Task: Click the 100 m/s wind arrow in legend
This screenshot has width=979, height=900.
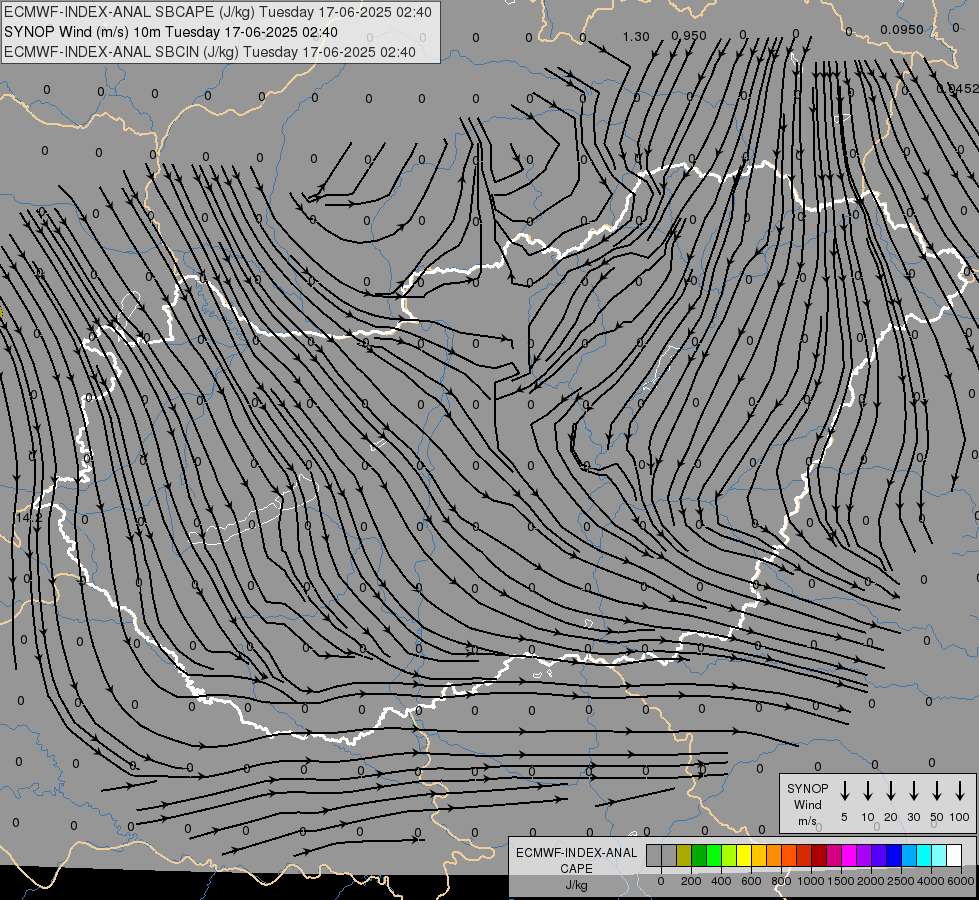Action: [960, 791]
